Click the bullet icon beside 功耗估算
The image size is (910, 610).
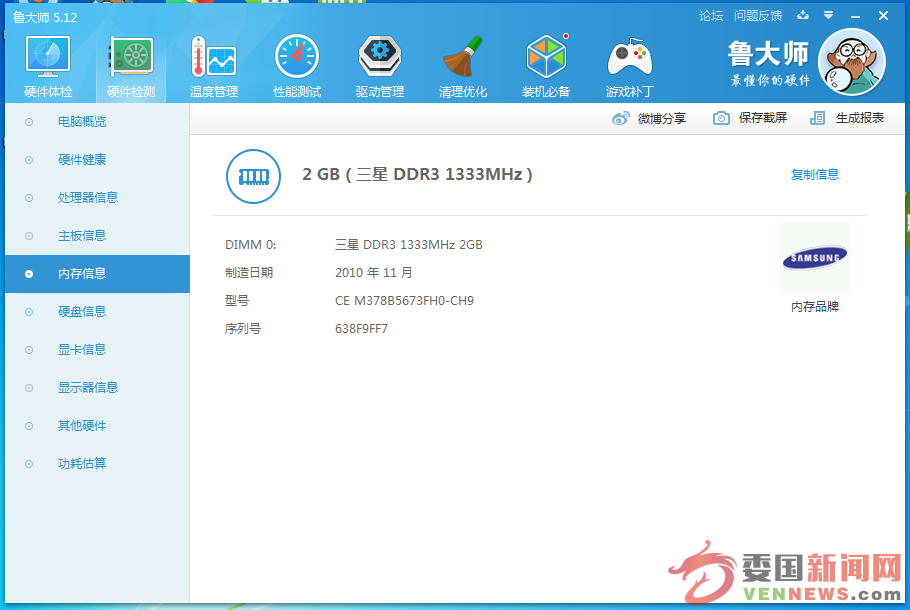(29, 464)
